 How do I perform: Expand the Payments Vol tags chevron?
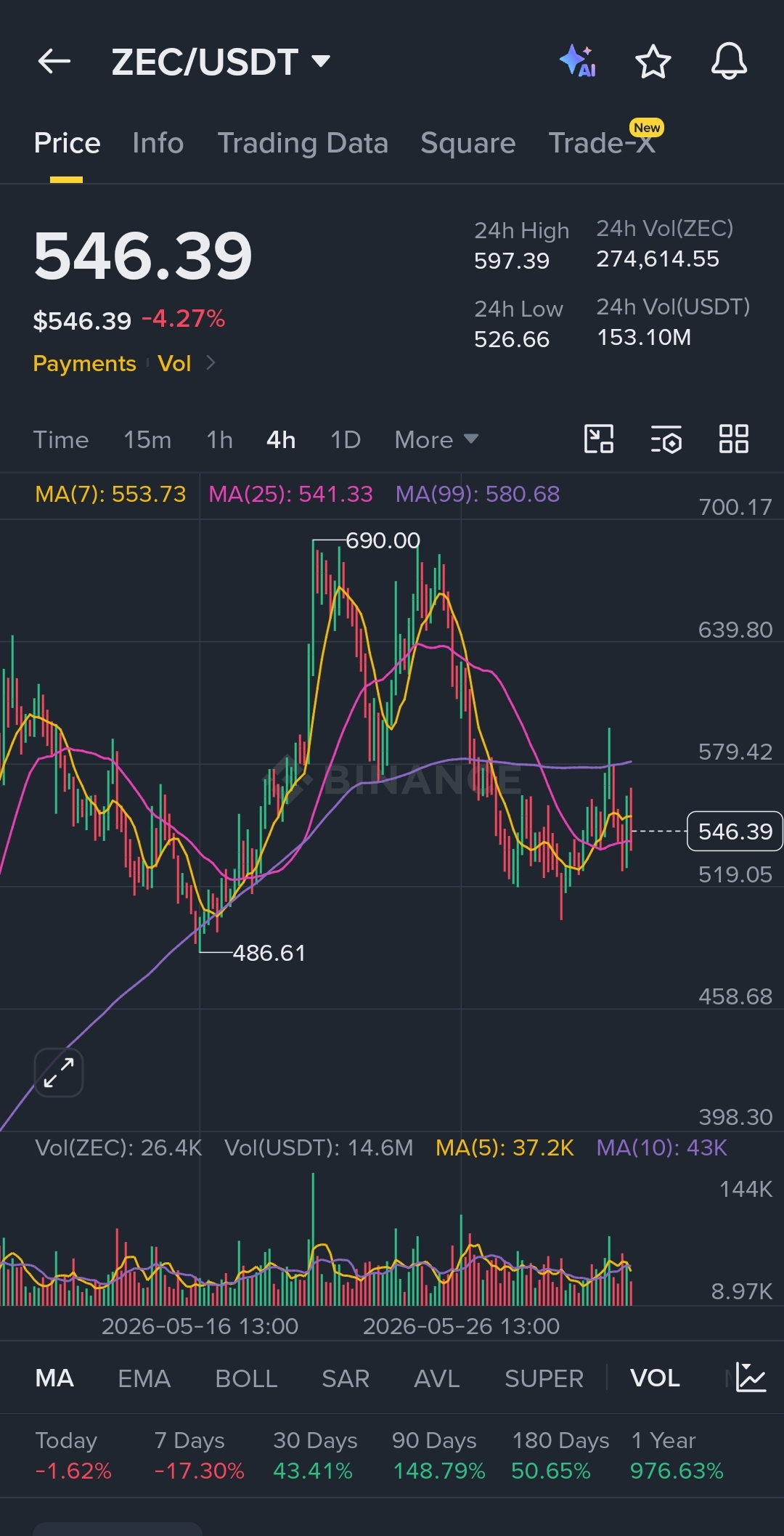click(x=211, y=362)
